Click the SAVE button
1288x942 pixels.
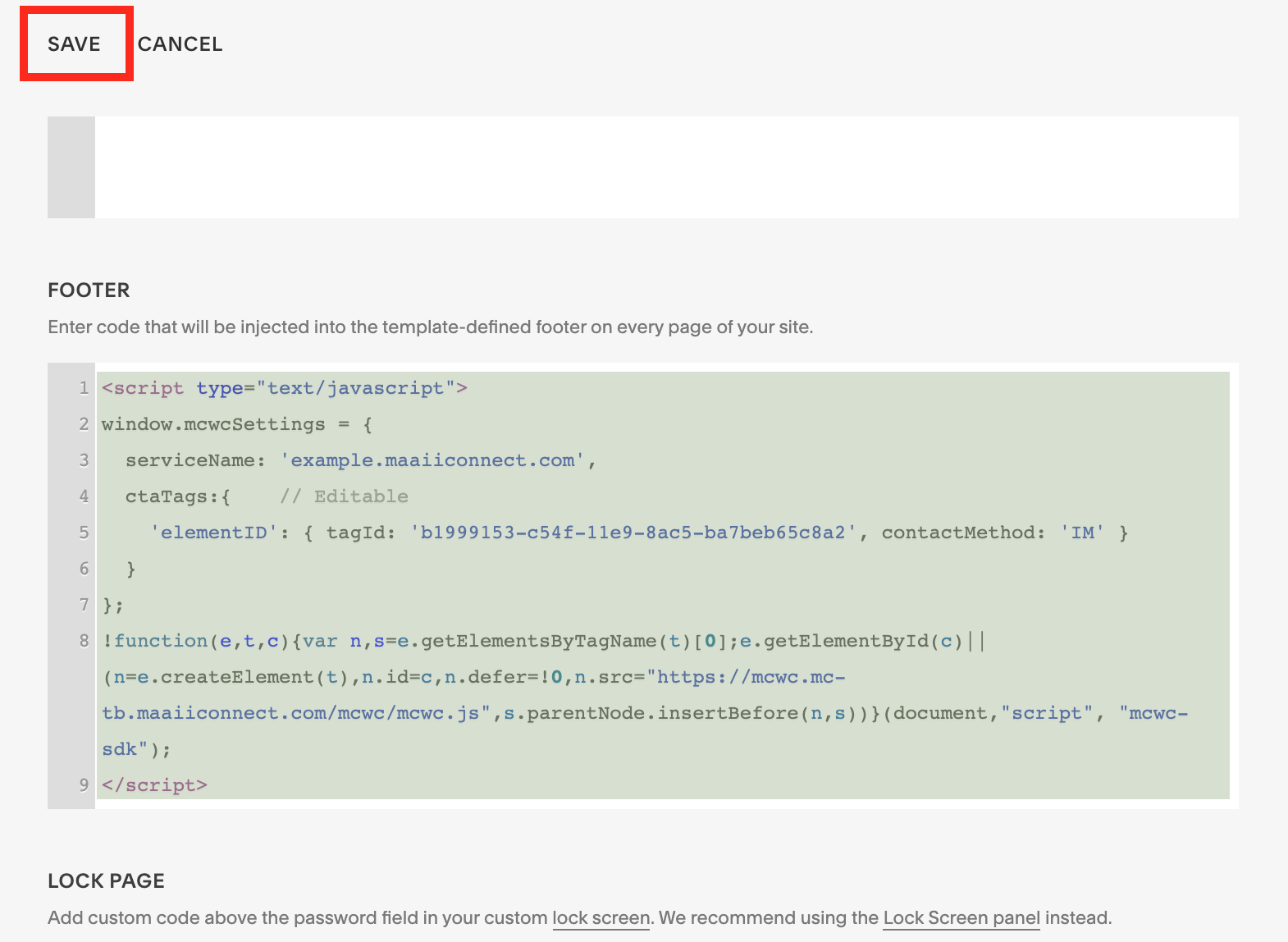(x=74, y=44)
